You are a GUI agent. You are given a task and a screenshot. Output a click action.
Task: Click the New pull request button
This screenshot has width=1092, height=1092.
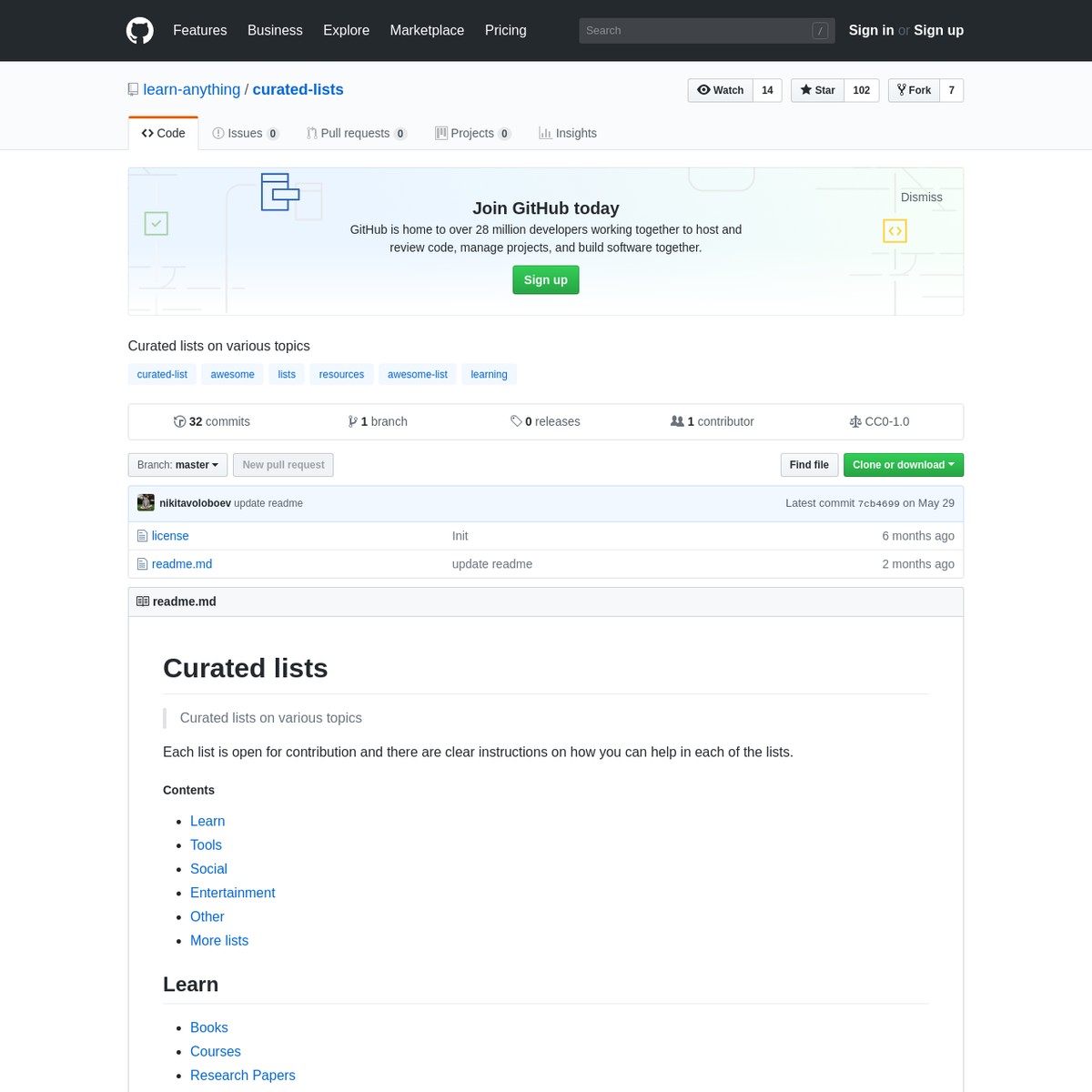pos(283,465)
